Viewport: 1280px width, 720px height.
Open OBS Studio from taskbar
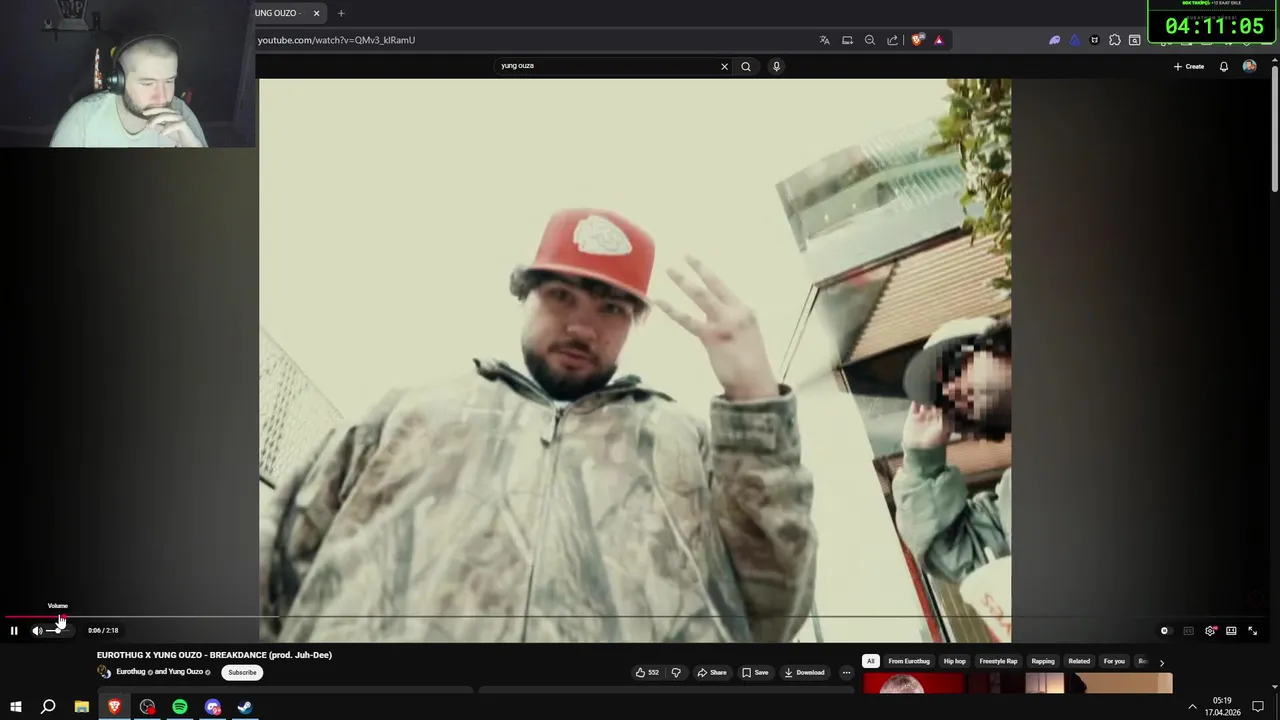click(x=147, y=707)
